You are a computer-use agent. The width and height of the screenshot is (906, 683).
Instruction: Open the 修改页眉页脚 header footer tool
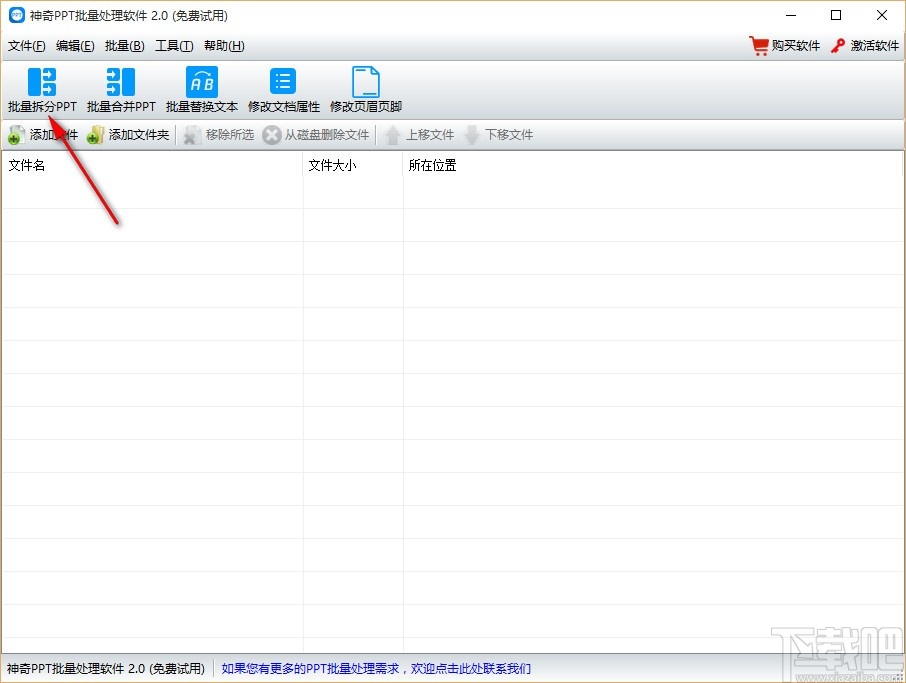point(366,90)
